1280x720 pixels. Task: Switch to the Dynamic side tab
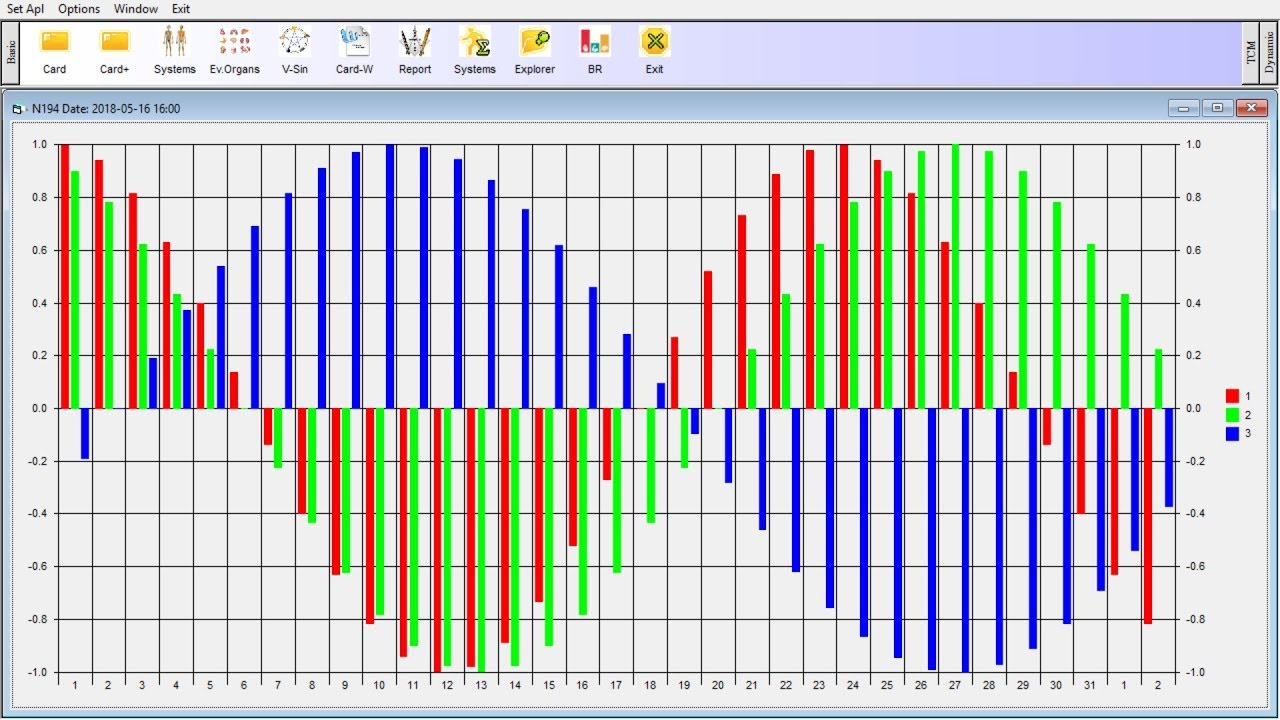[x=1269, y=51]
